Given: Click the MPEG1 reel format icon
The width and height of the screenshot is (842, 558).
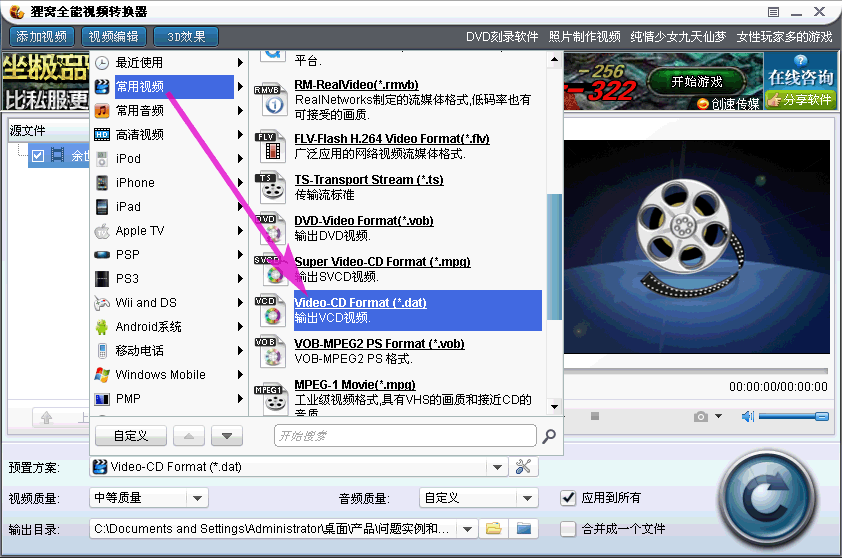Looking at the screenshot, I should pyautogui.click(x=272, y=398).
